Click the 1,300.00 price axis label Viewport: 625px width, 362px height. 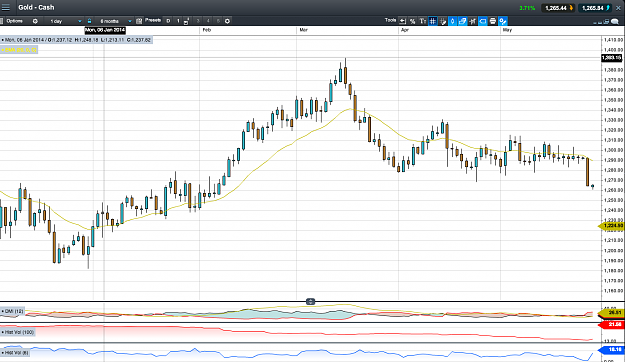point(613,150)
